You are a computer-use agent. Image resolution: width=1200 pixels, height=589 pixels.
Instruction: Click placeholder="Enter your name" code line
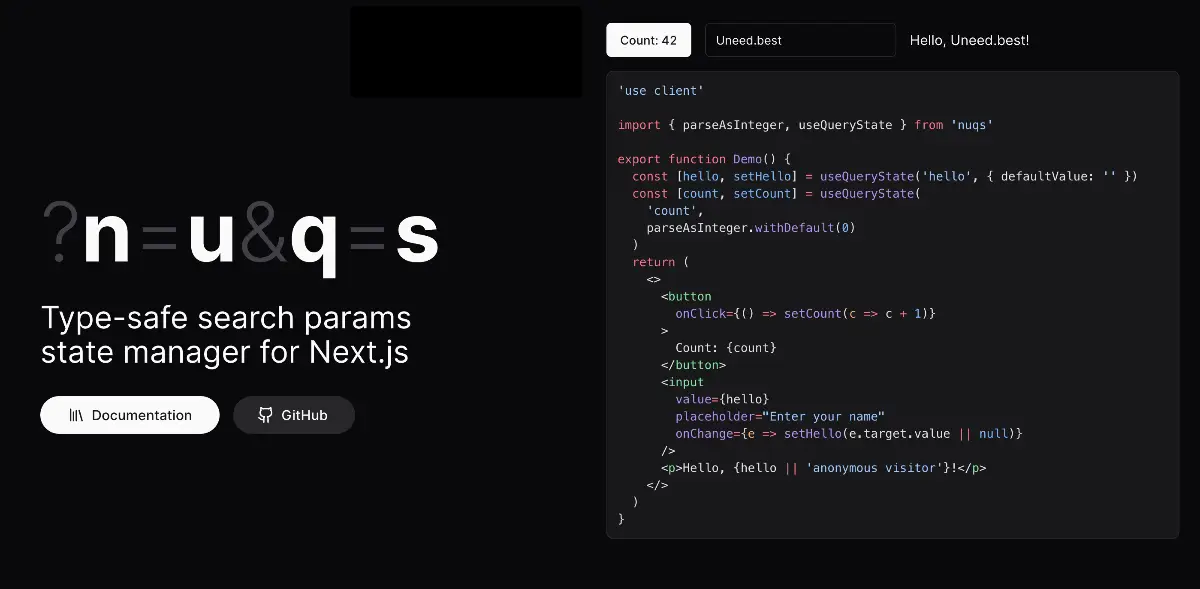[780, 416]
